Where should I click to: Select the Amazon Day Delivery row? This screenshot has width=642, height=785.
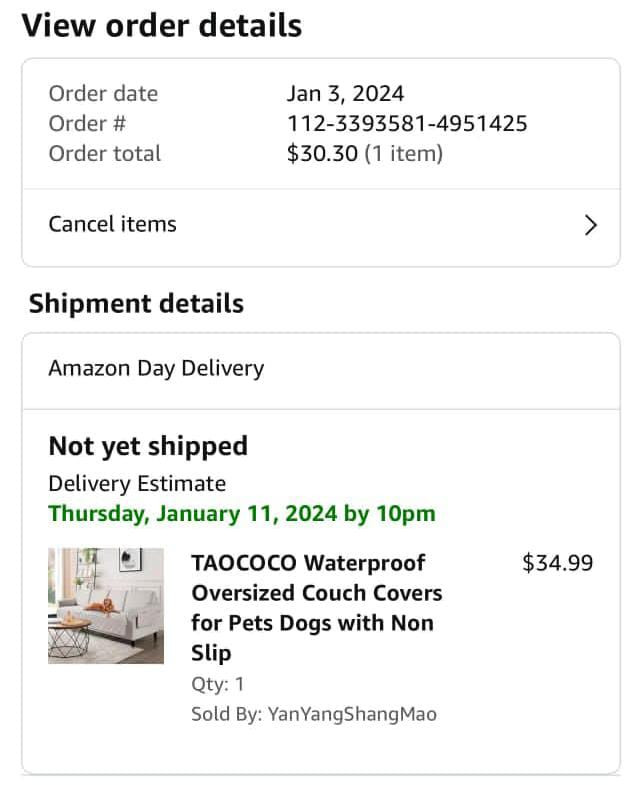[x=157, y=368]
